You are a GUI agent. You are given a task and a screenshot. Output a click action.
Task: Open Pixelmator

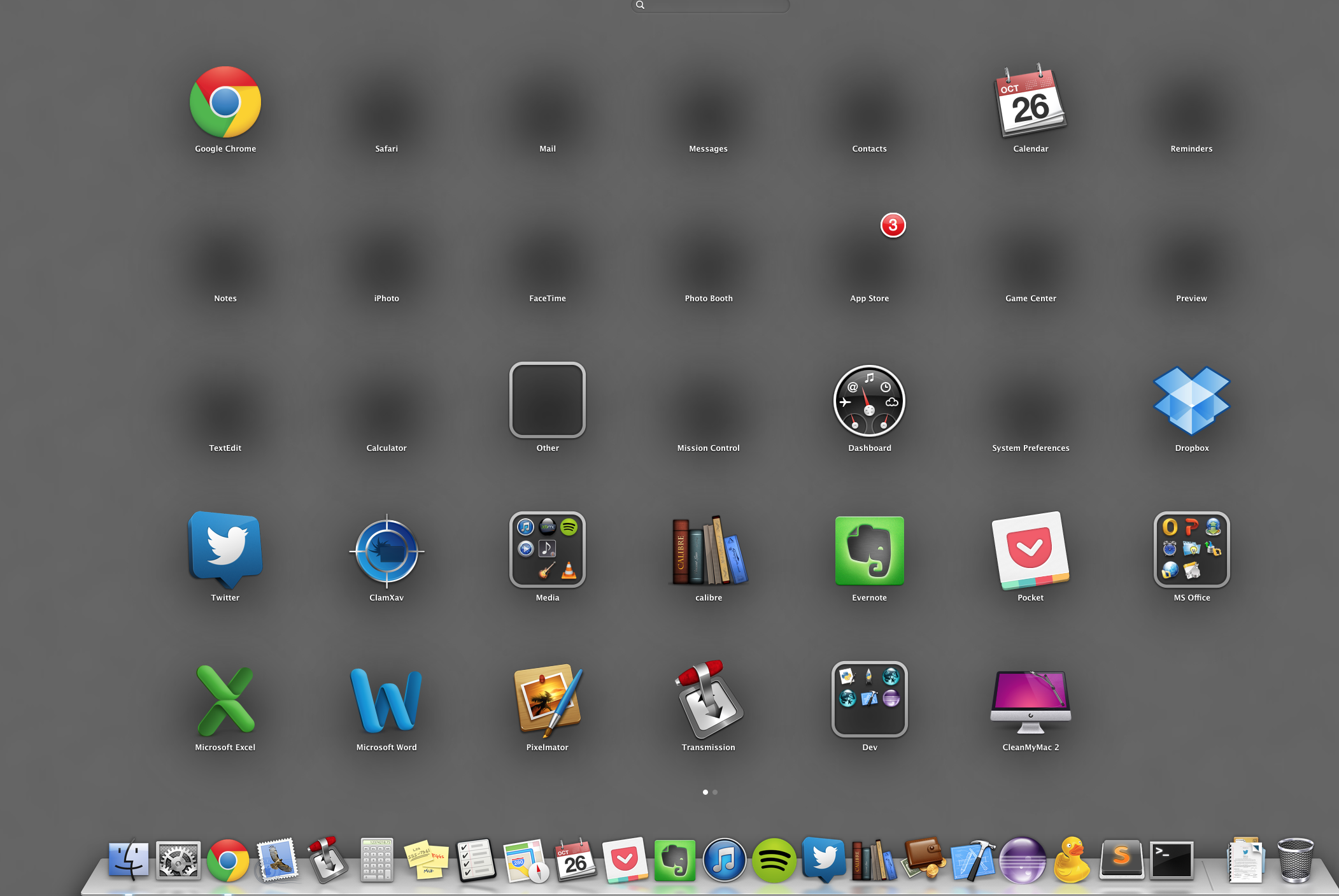click(x=548, y=700)
